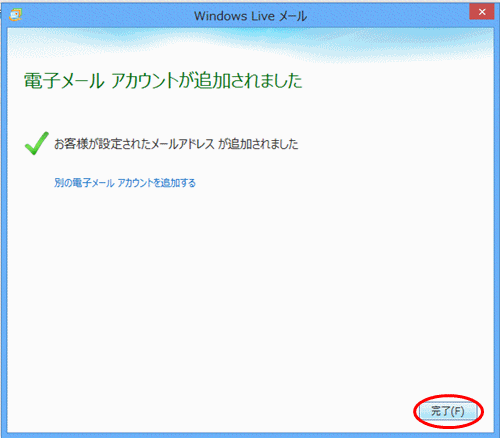Open system menu from the mail app icon
The height and width of the screenshot is (438, 500).
[15, 15]
